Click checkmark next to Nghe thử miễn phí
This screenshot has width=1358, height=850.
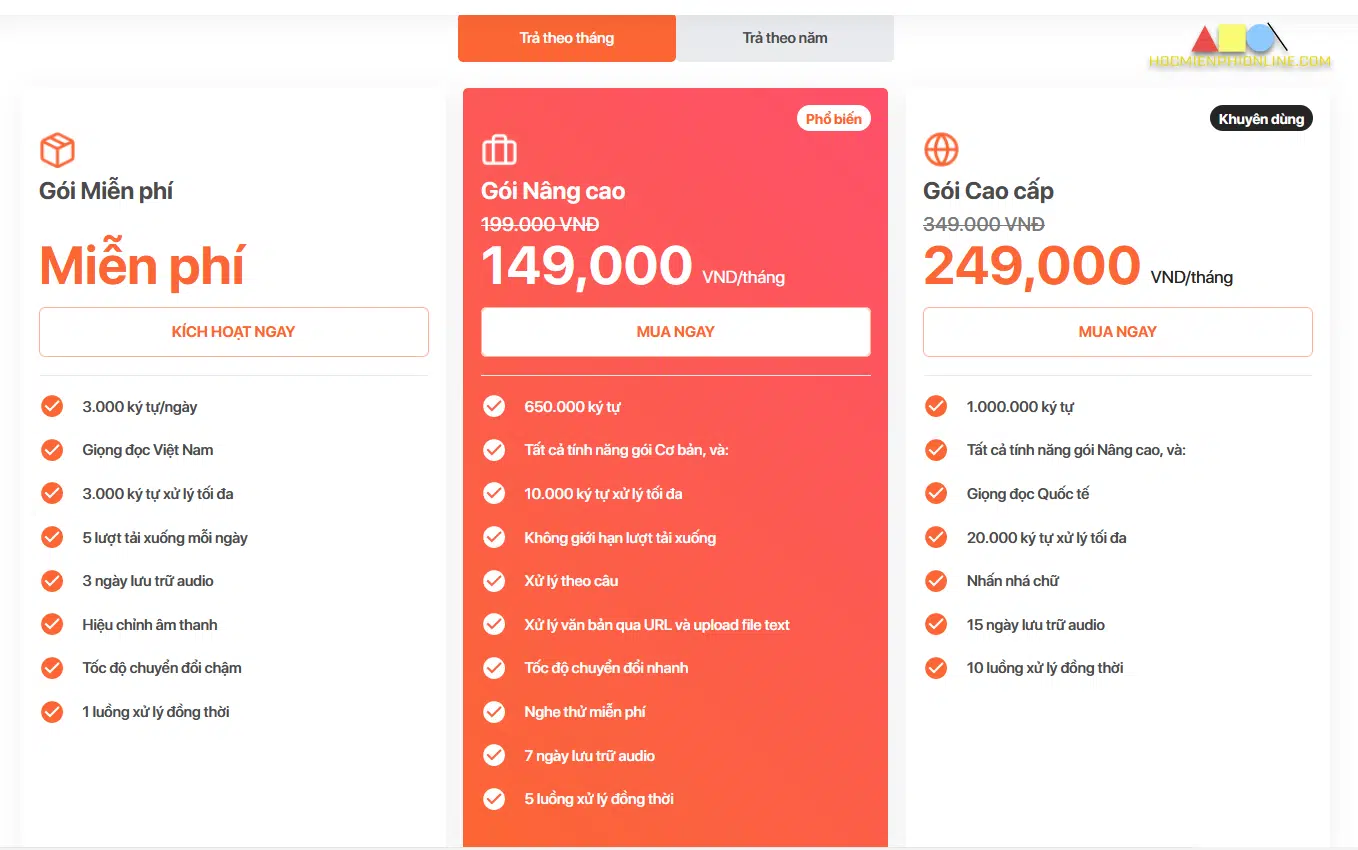(x=494, y=712)
